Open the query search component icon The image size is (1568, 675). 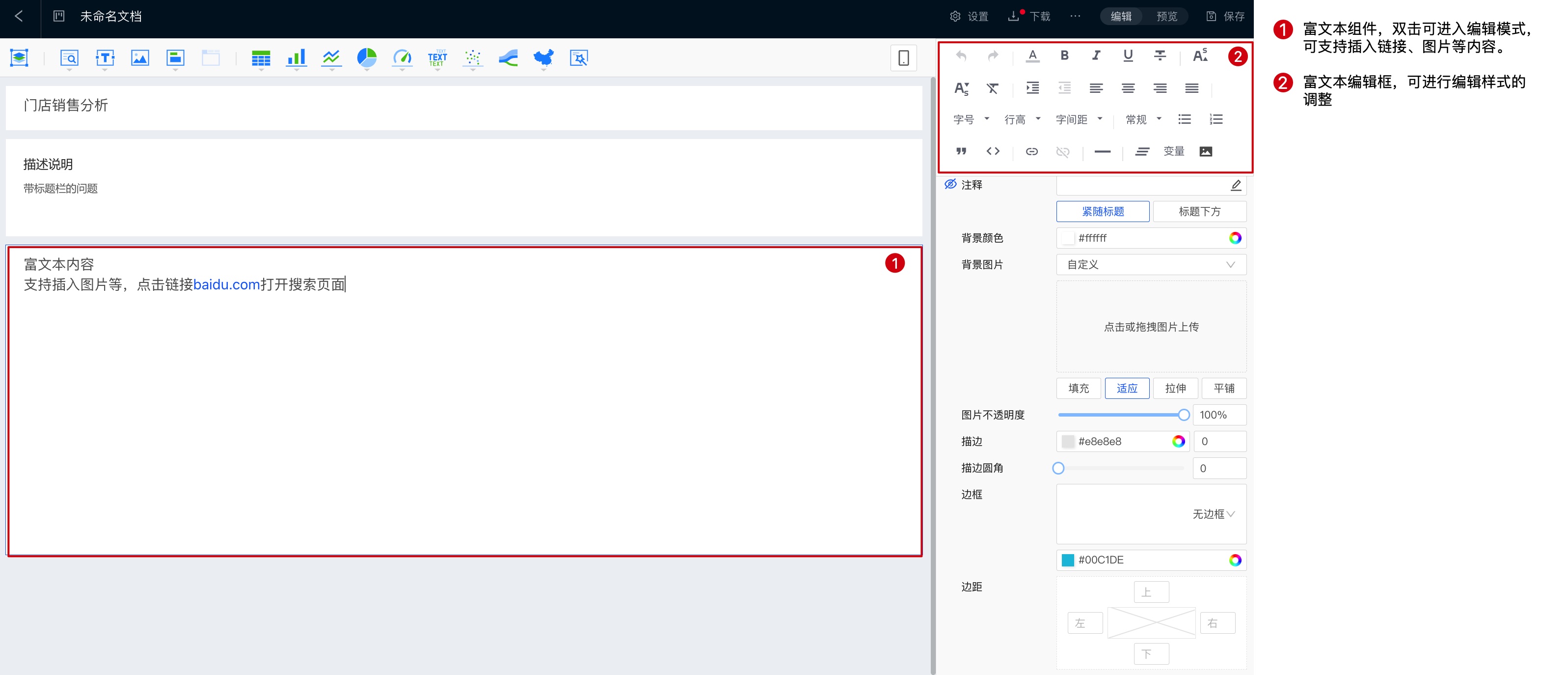point(69,58)
